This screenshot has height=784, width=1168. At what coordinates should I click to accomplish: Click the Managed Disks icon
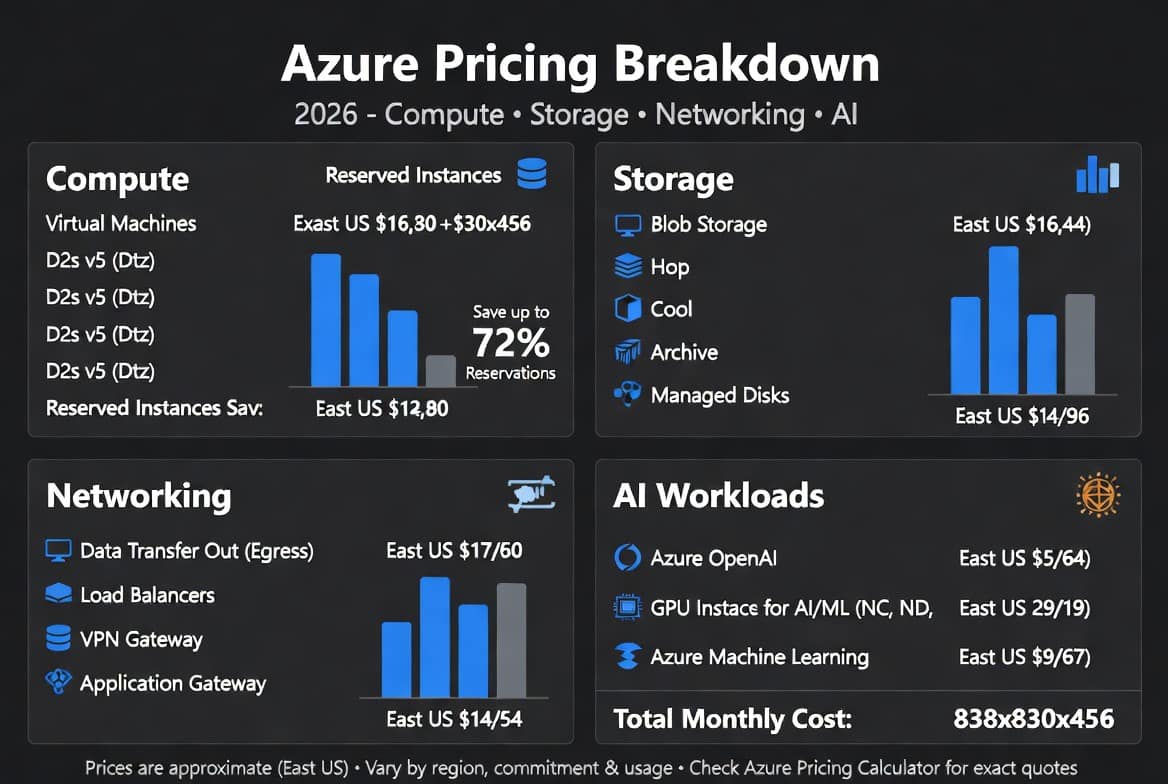[x=628, y=393]
